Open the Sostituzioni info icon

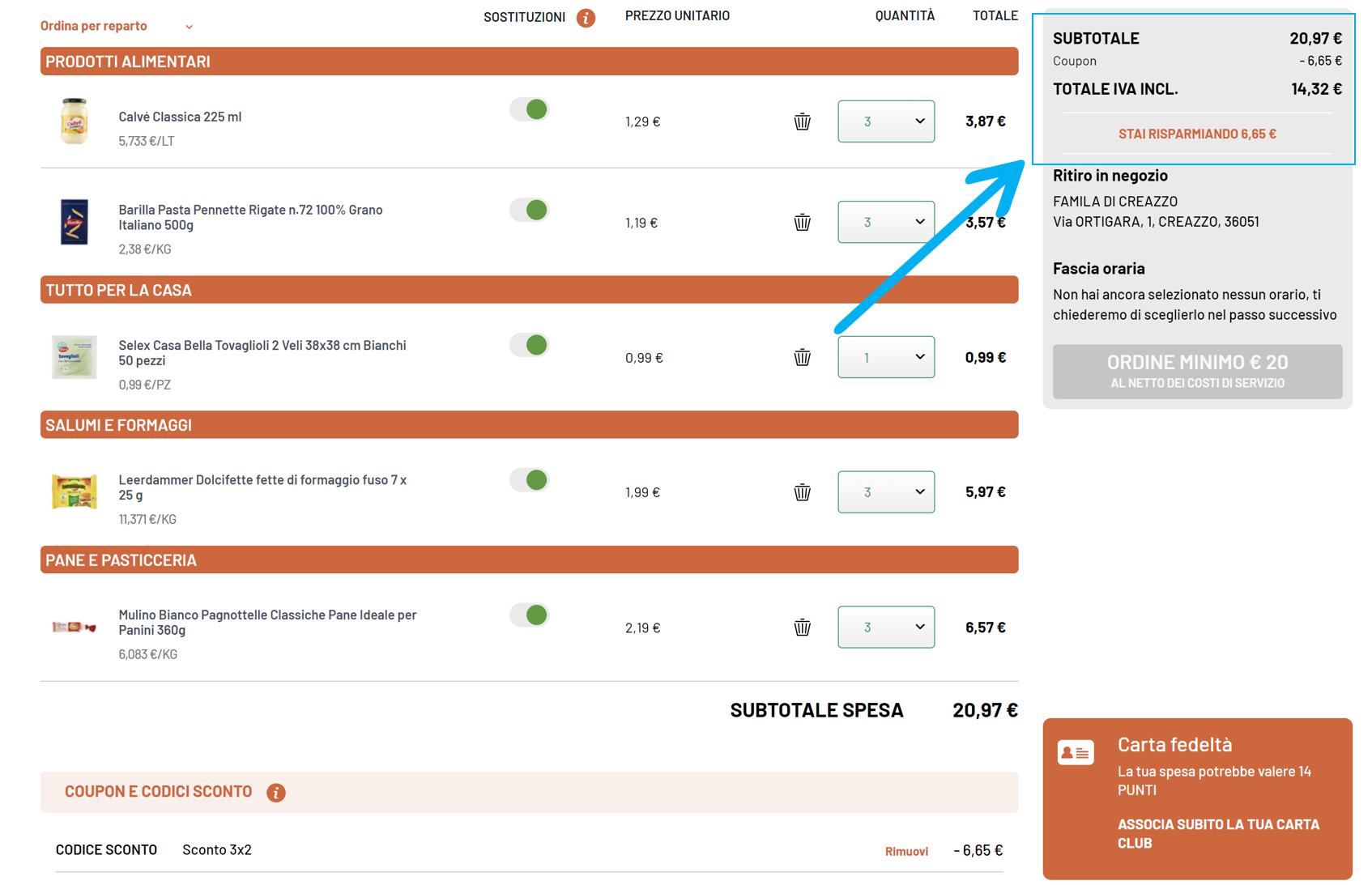click(586, 17)
